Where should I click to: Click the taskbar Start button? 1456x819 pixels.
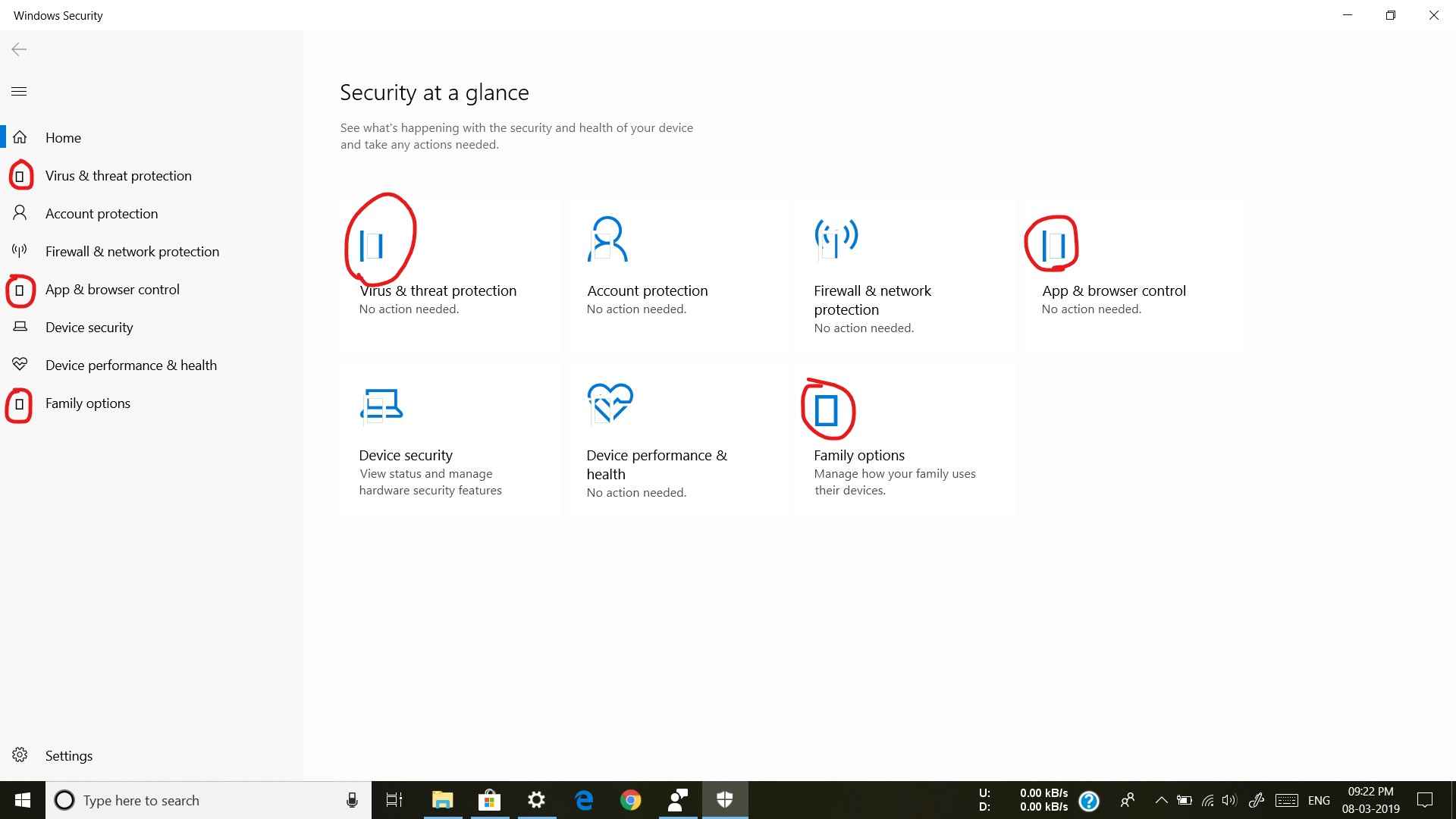[22, 799]
